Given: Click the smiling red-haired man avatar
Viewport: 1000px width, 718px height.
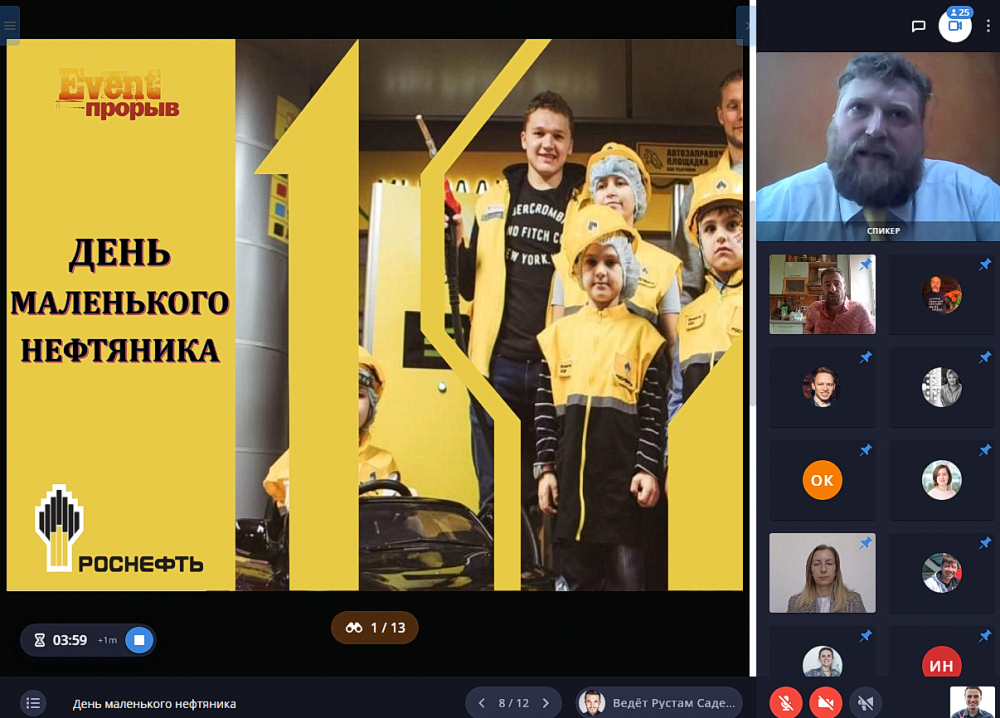Looking at the screenshot, I should (x=822, y=387).
